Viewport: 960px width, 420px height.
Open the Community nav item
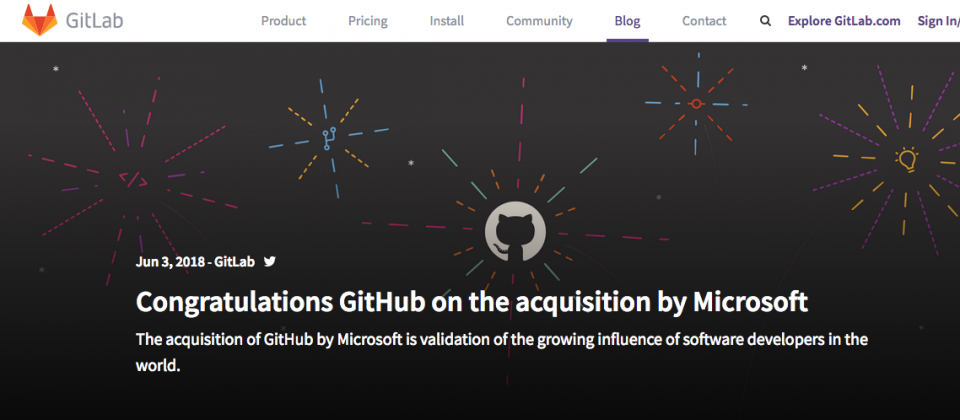pyautogui.click(x=539, y=21)
